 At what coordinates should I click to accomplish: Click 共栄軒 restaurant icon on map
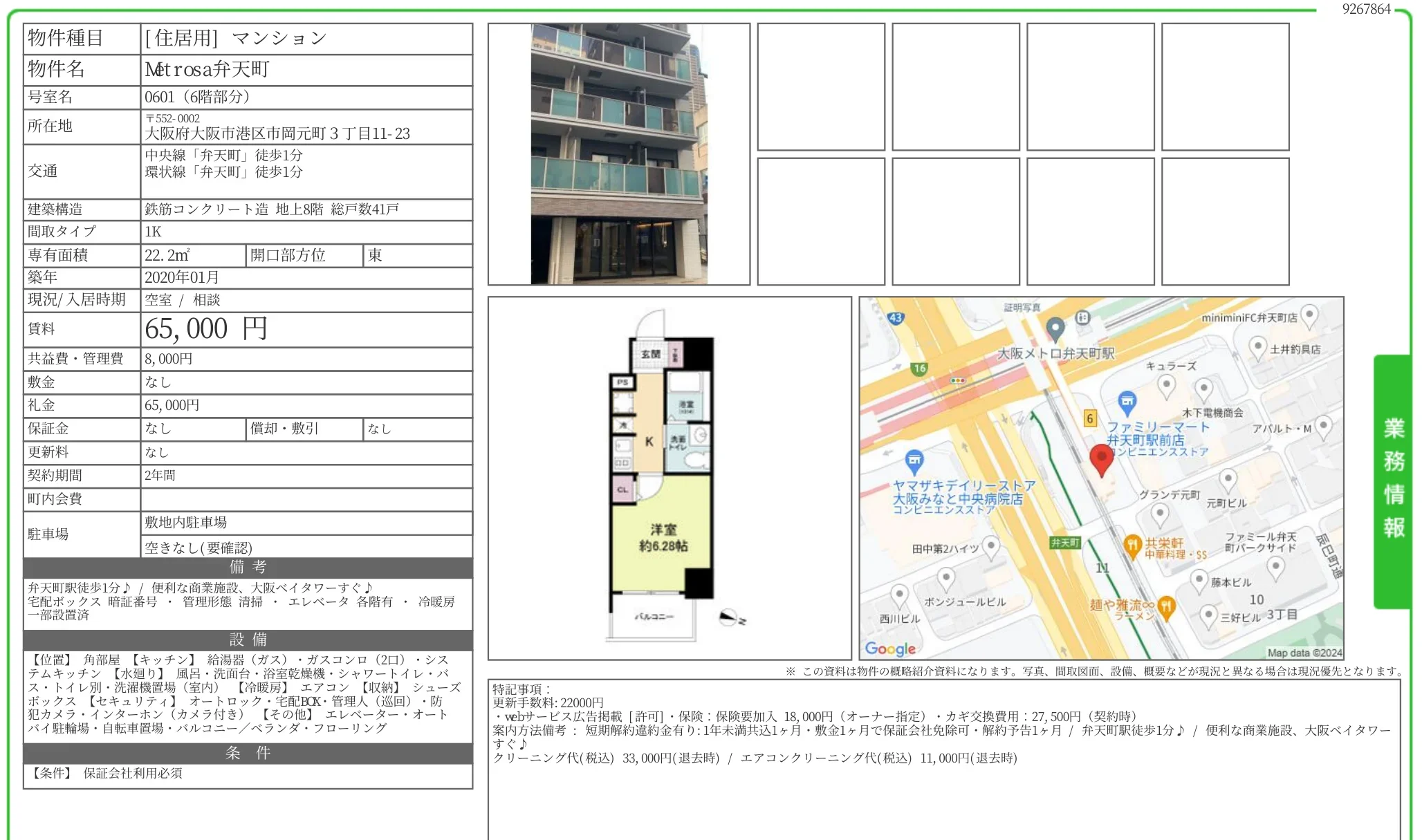(1132, 546)
